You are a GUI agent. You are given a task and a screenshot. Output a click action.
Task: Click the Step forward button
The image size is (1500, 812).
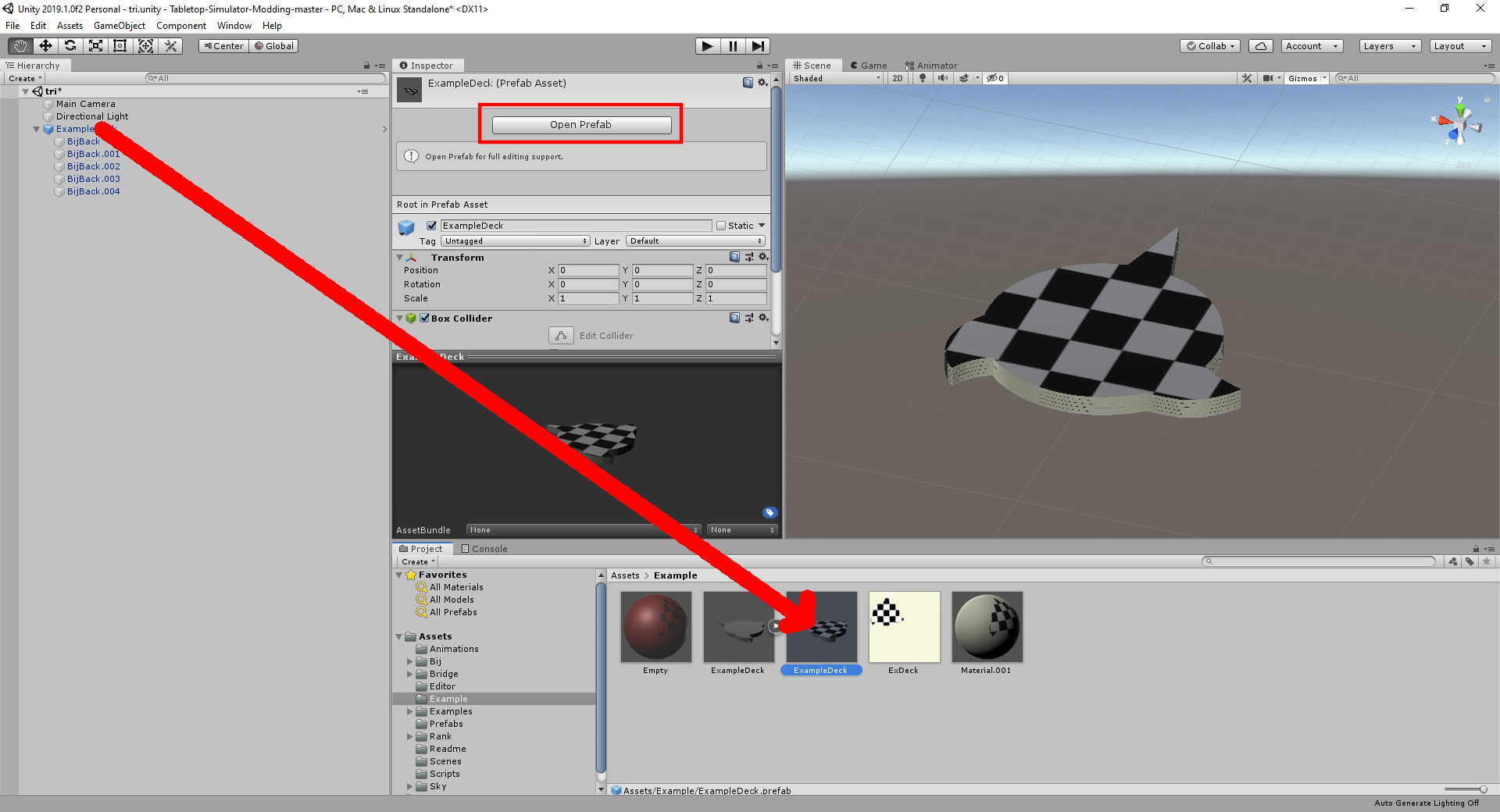[x=758, y=46]
